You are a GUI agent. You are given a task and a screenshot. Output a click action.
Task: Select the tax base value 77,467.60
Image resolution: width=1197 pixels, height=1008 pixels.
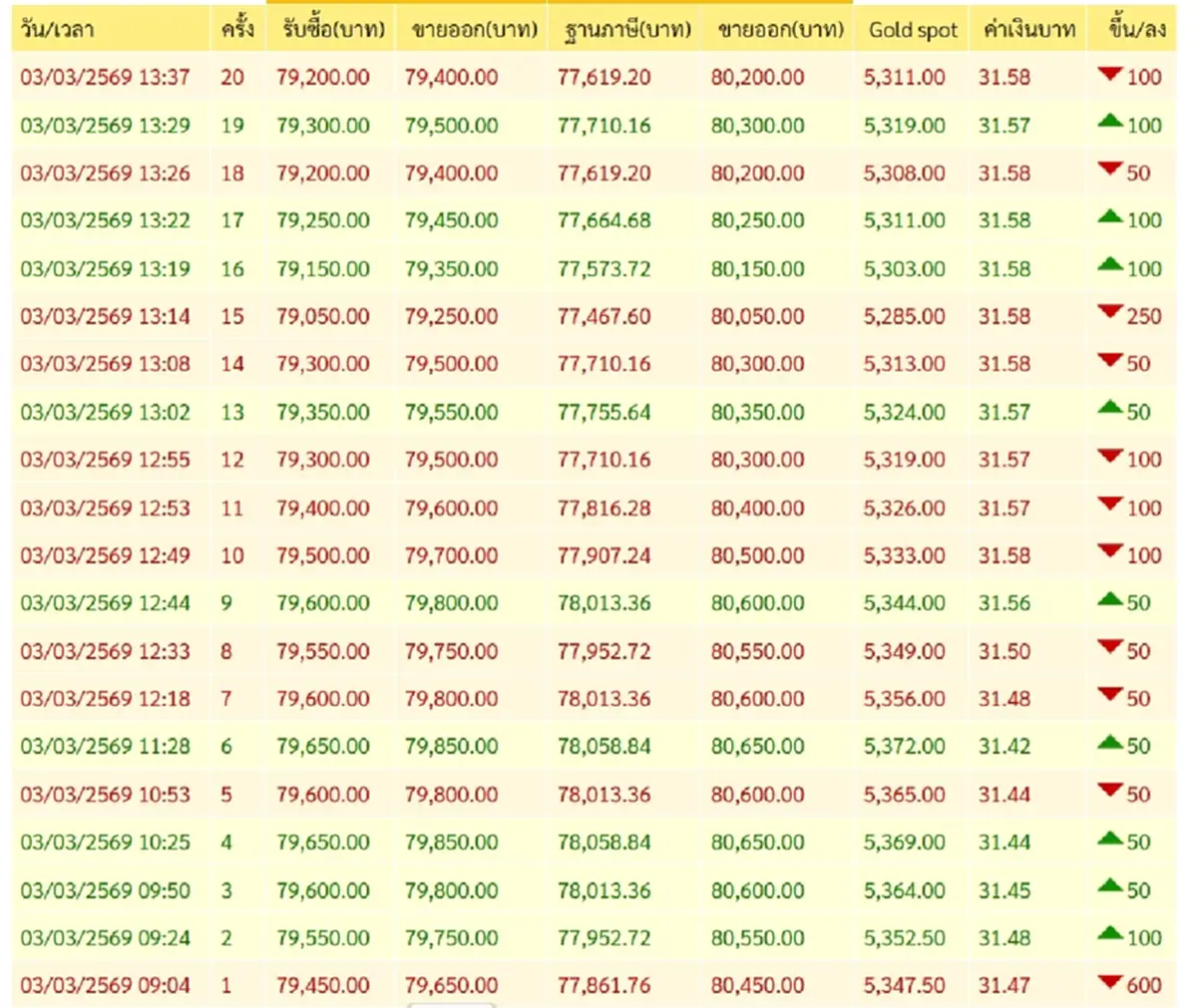click(603, 317)
